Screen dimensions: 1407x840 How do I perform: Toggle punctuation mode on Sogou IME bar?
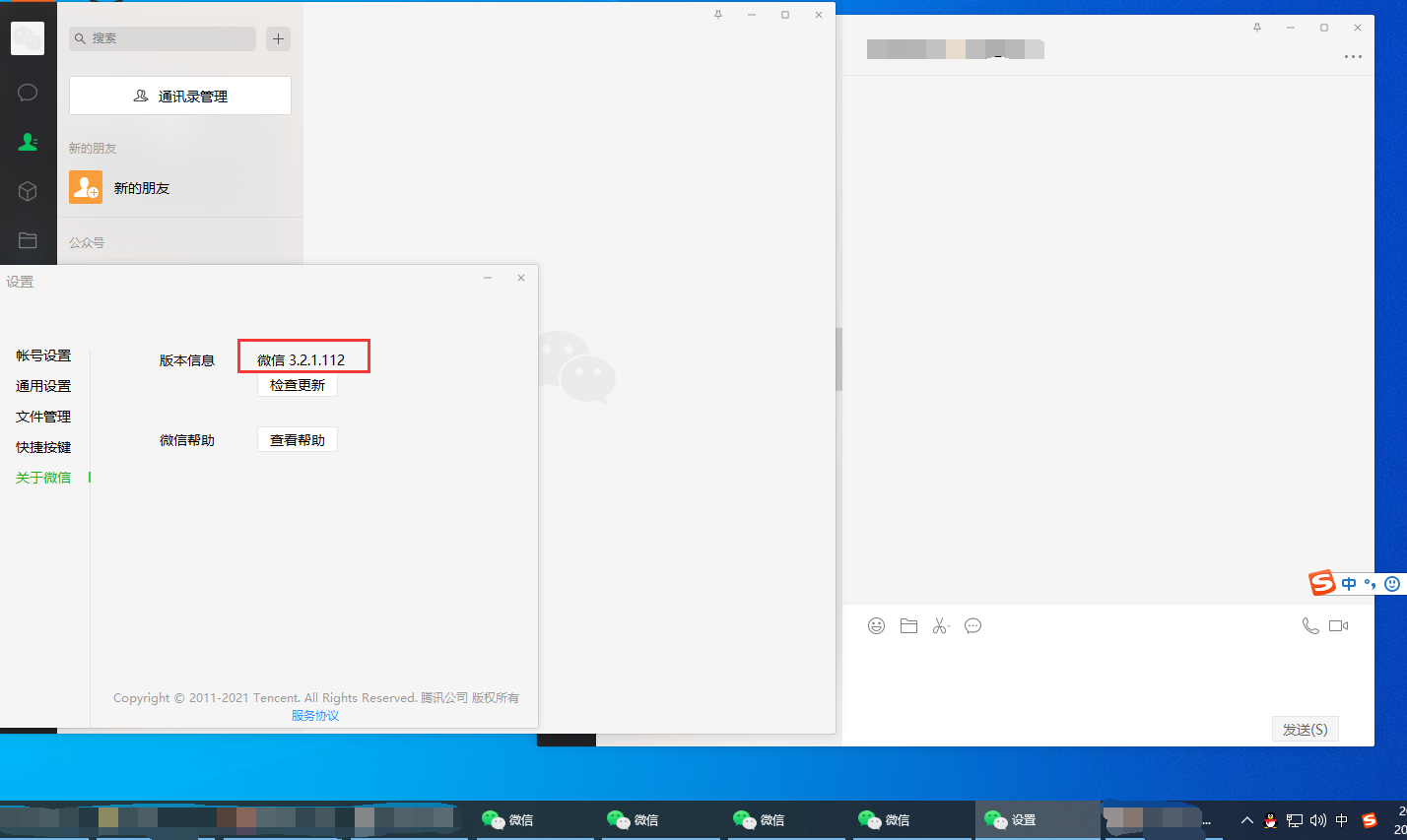tap(1371, 584)
